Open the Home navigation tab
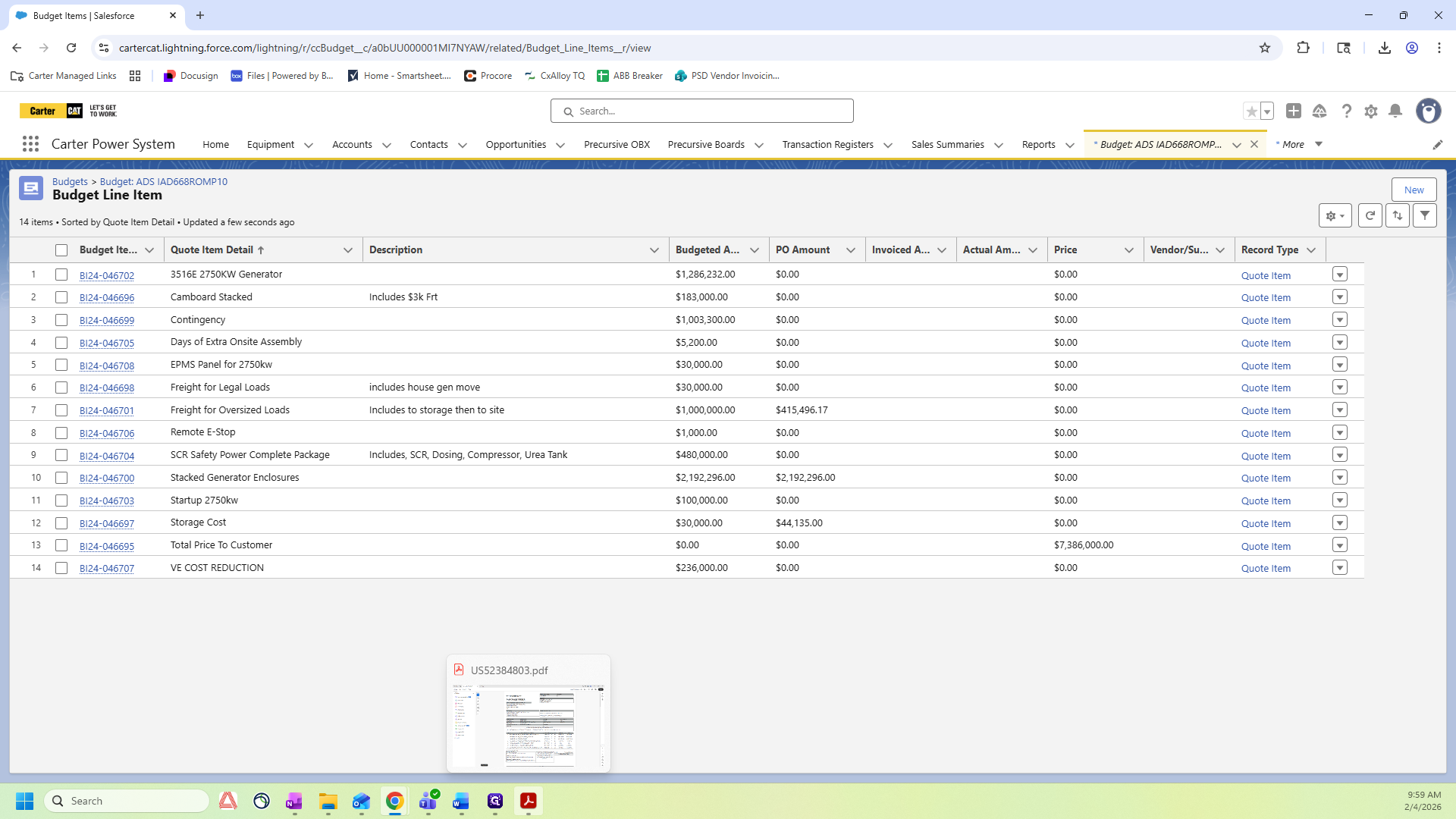 [215, 145]
